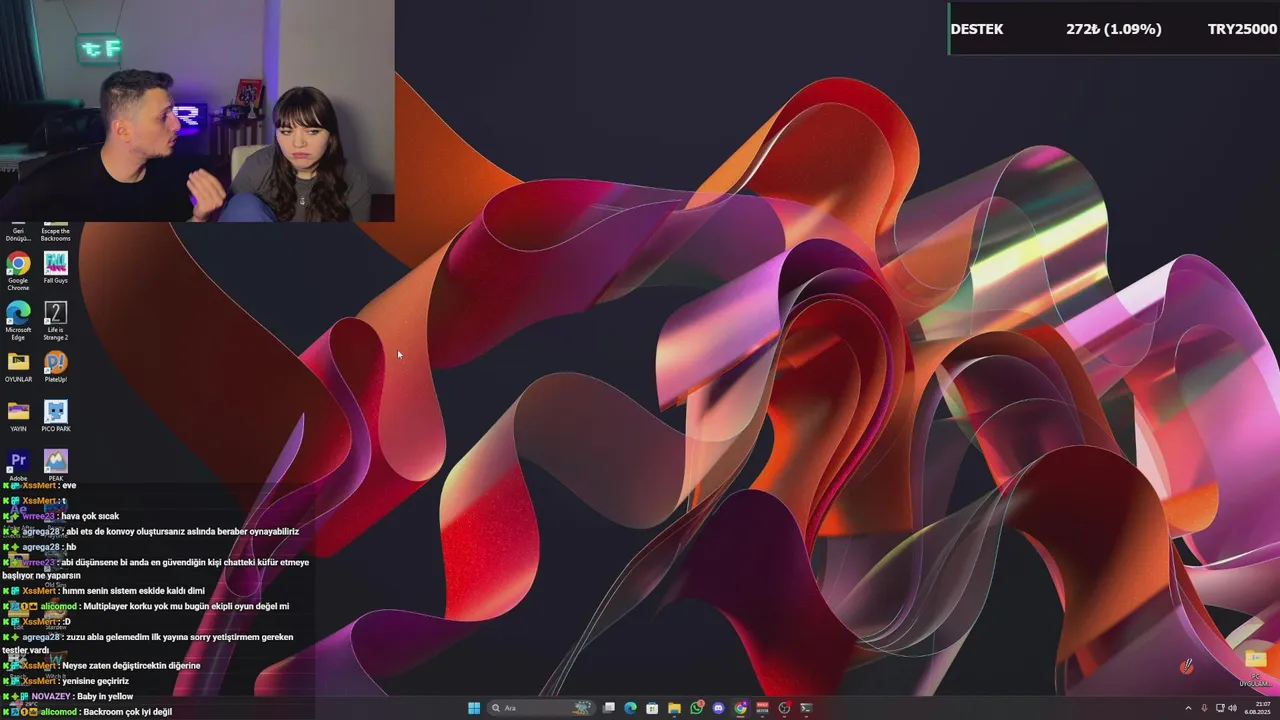
Task: Open network settings from the tray icon
Action: pyautogui.click(x=1220, y=708)
